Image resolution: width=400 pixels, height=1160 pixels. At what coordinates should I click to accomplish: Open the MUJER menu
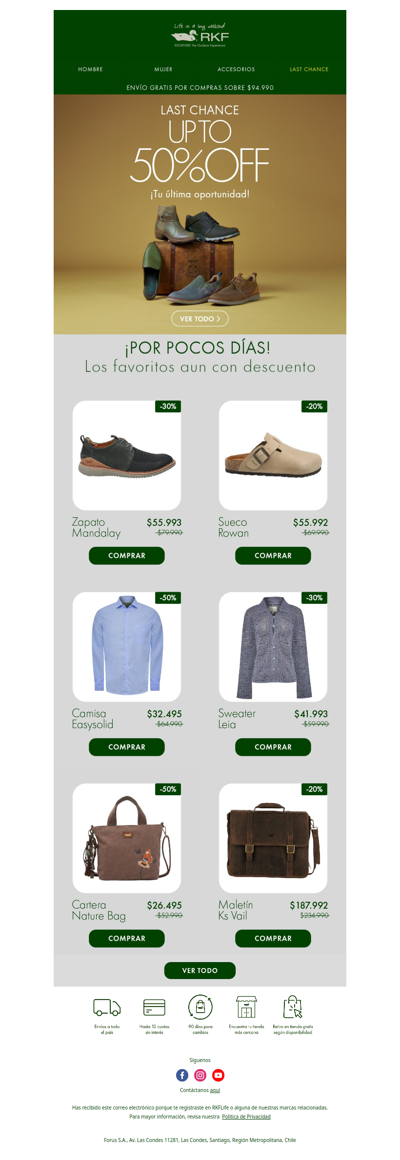coord(163,69)
